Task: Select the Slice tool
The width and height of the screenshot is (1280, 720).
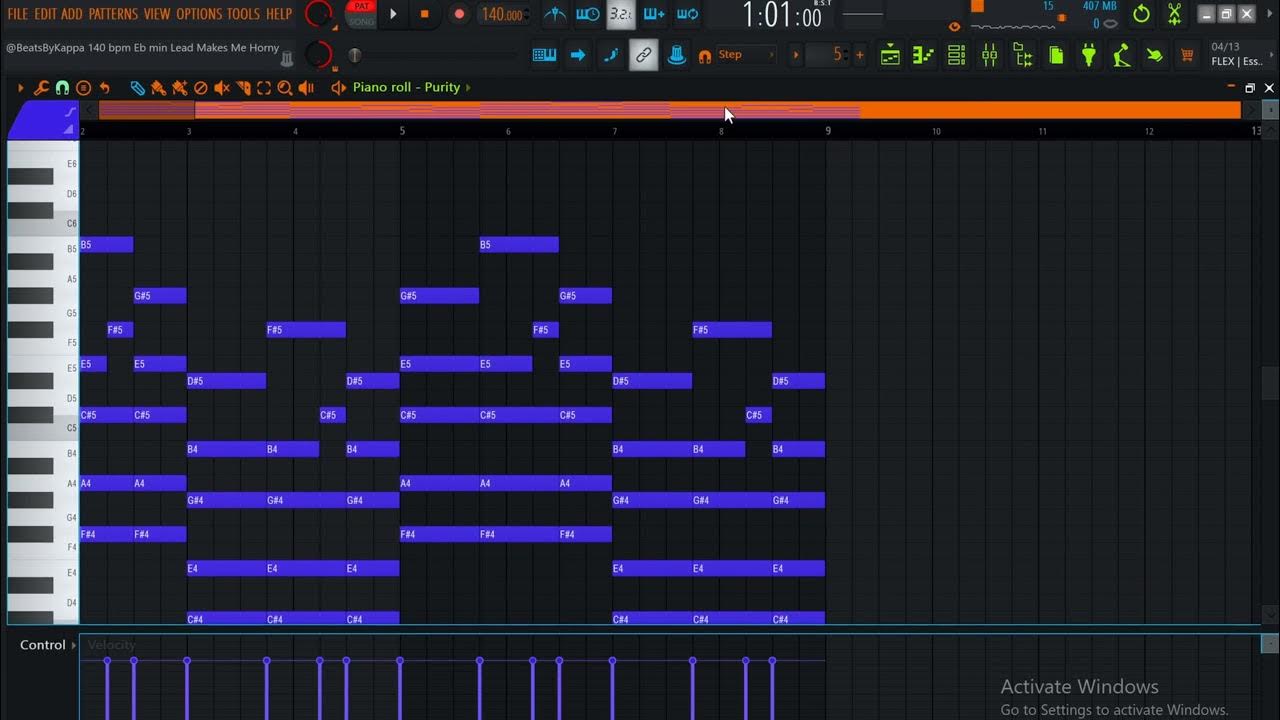Action: coord(243,88)
